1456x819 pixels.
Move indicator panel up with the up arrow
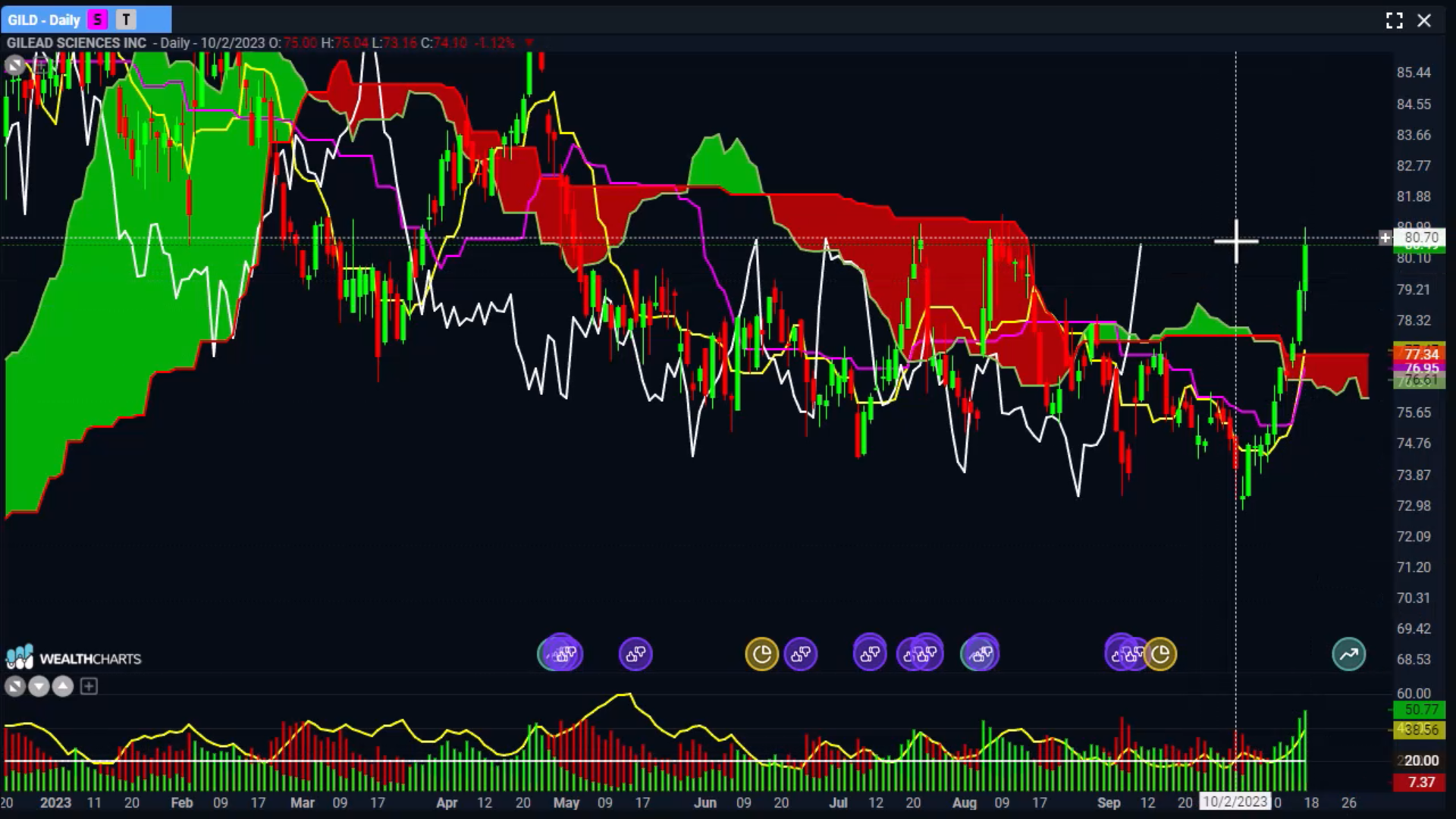click(x=63, y=686)
